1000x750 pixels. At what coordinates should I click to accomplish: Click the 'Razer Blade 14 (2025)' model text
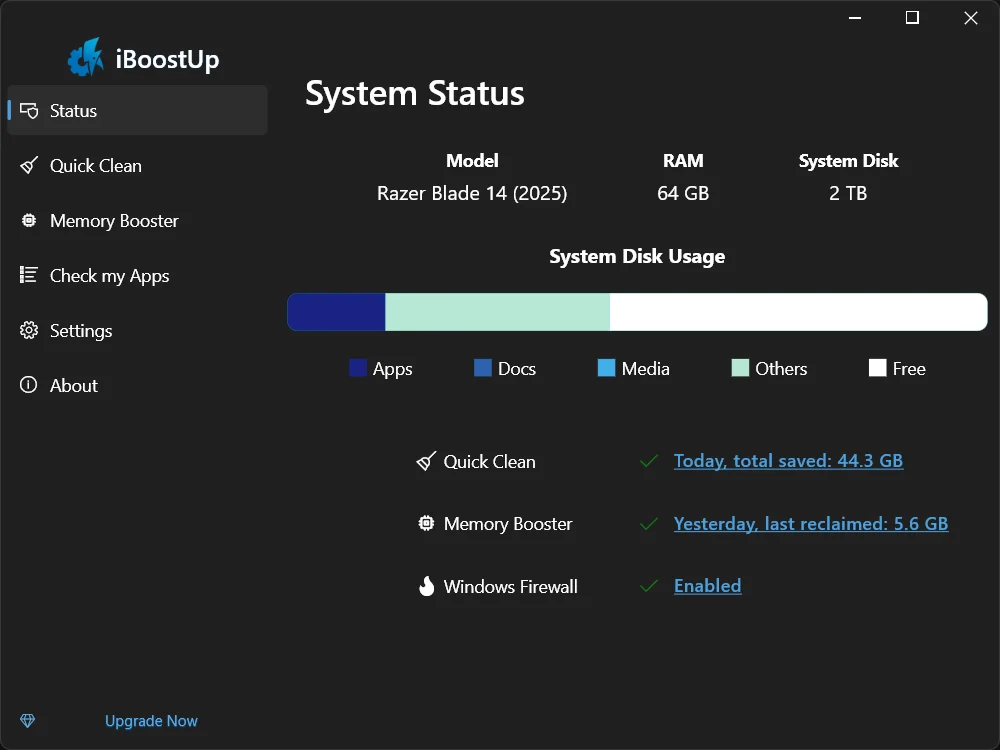[472, 193]
